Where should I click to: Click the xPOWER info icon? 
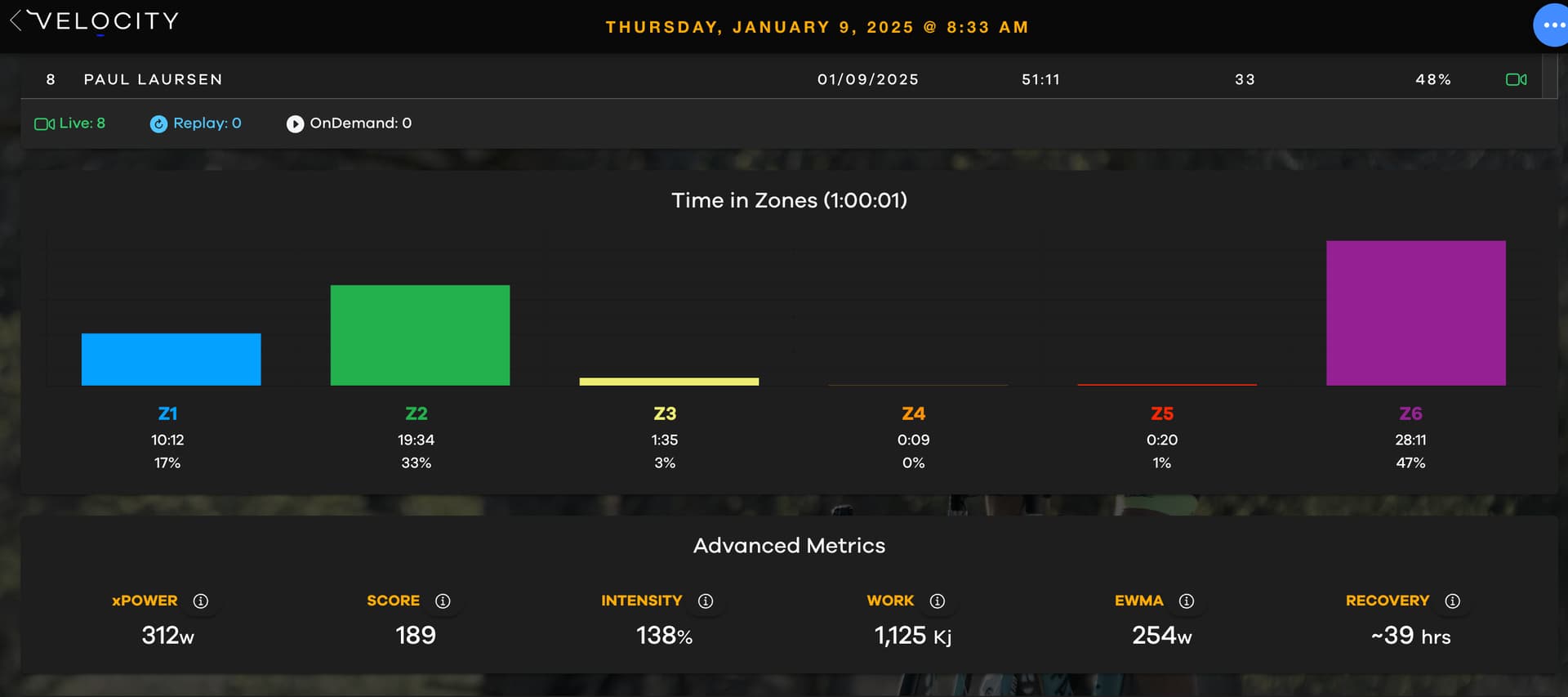200,601
